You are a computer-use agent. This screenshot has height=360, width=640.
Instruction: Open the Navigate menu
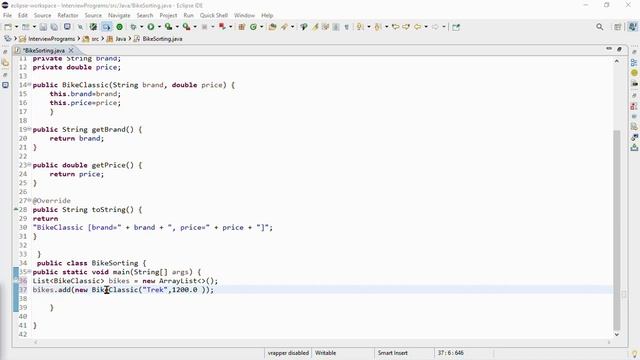click(x=119, y=15)
